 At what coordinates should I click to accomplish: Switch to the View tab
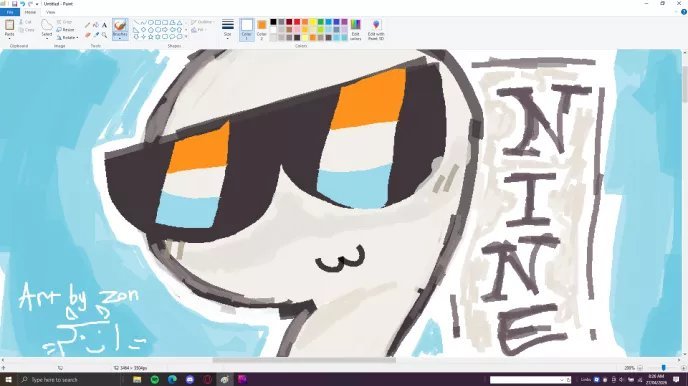(x=51, y=12)
